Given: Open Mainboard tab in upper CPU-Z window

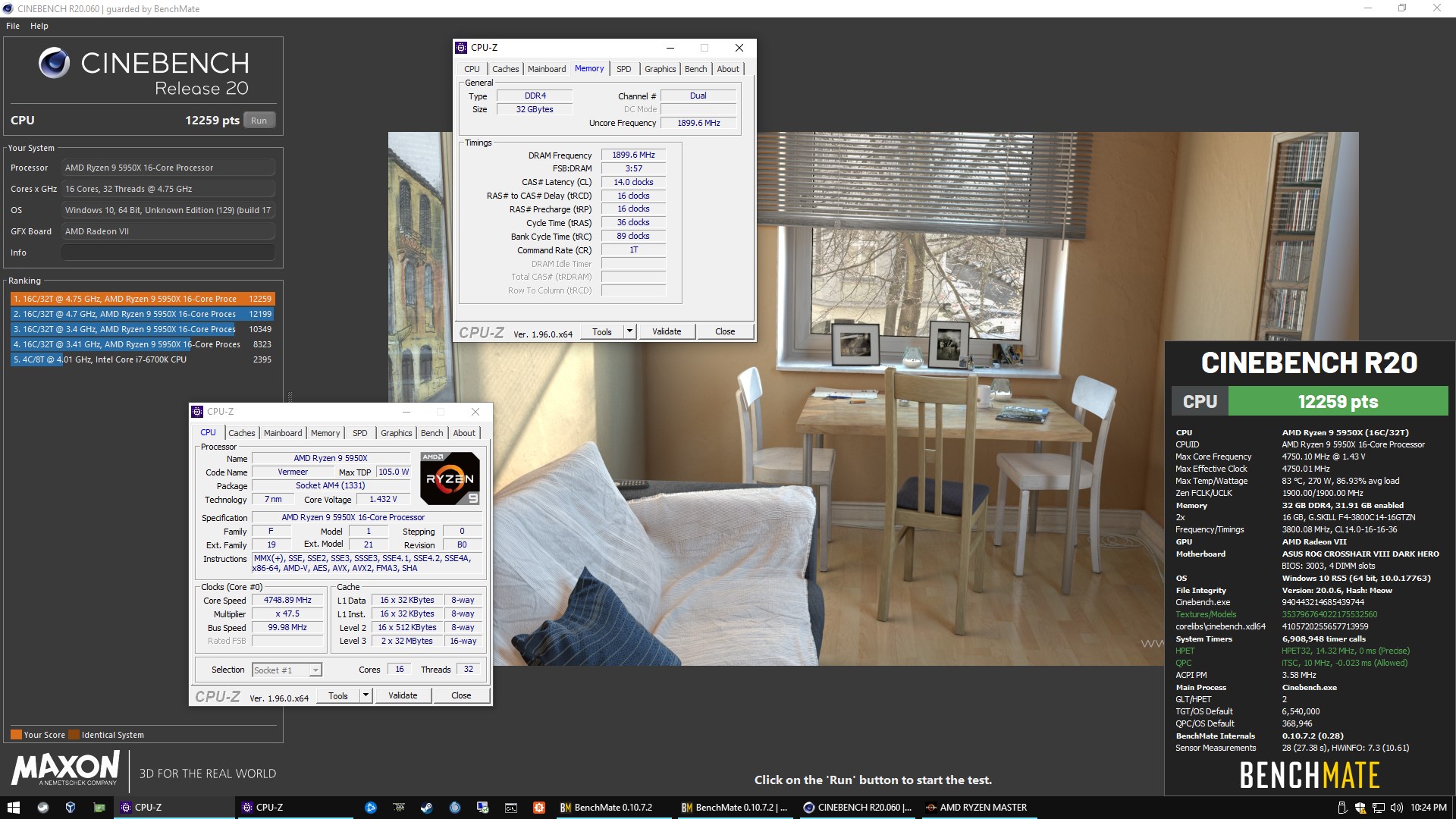Looking at the screenshot, I should click(547, 69).
